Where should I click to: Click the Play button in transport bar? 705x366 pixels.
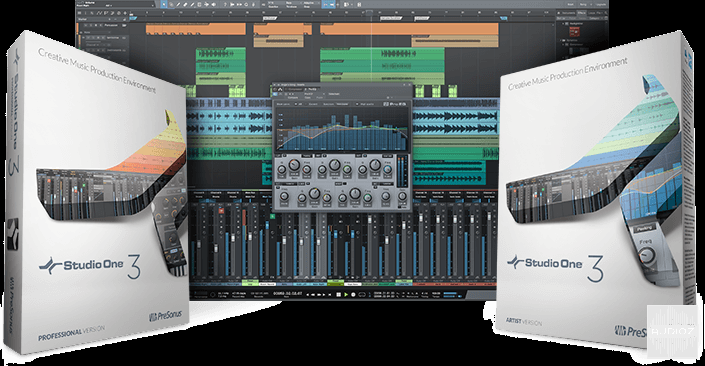[x=346, y=295]
